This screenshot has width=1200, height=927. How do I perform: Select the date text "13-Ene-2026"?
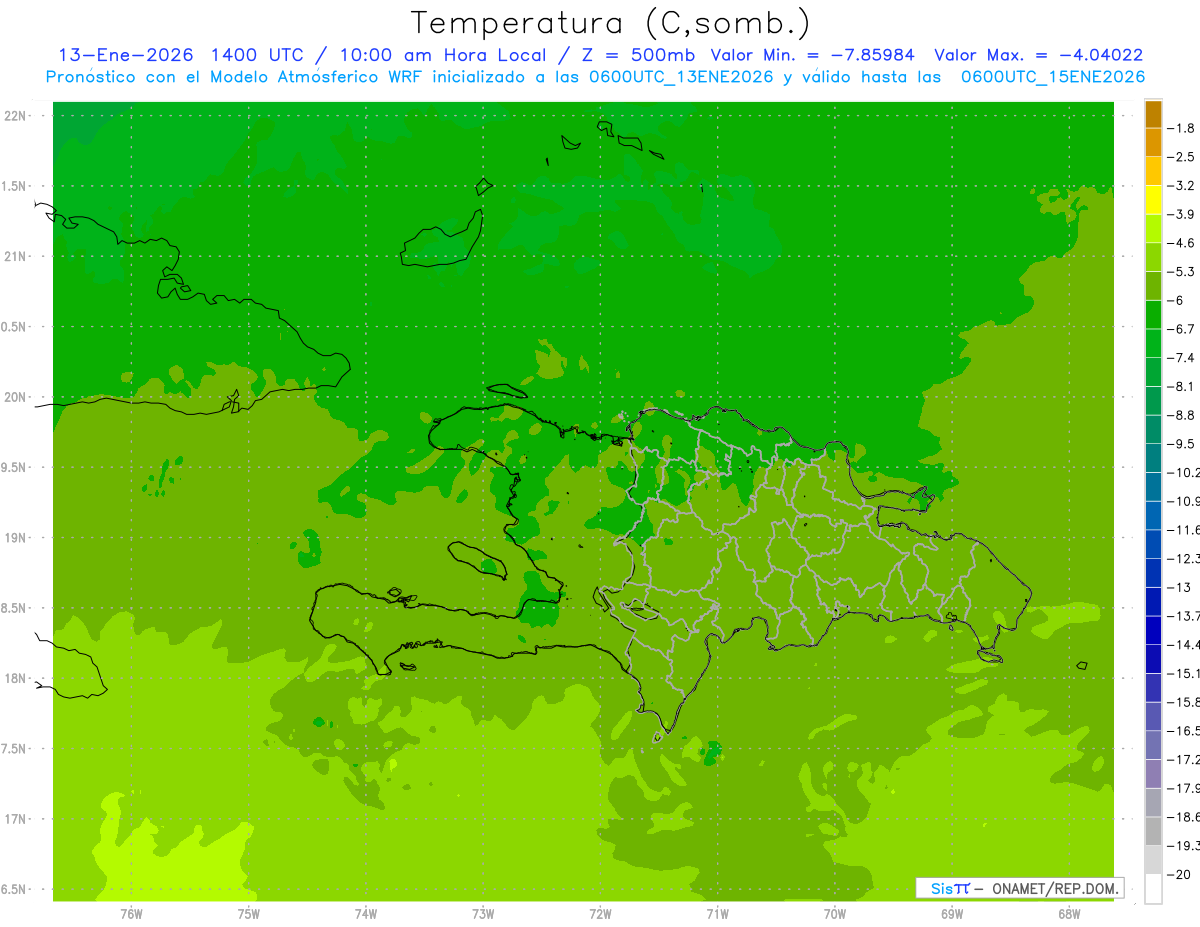[124, 55]
